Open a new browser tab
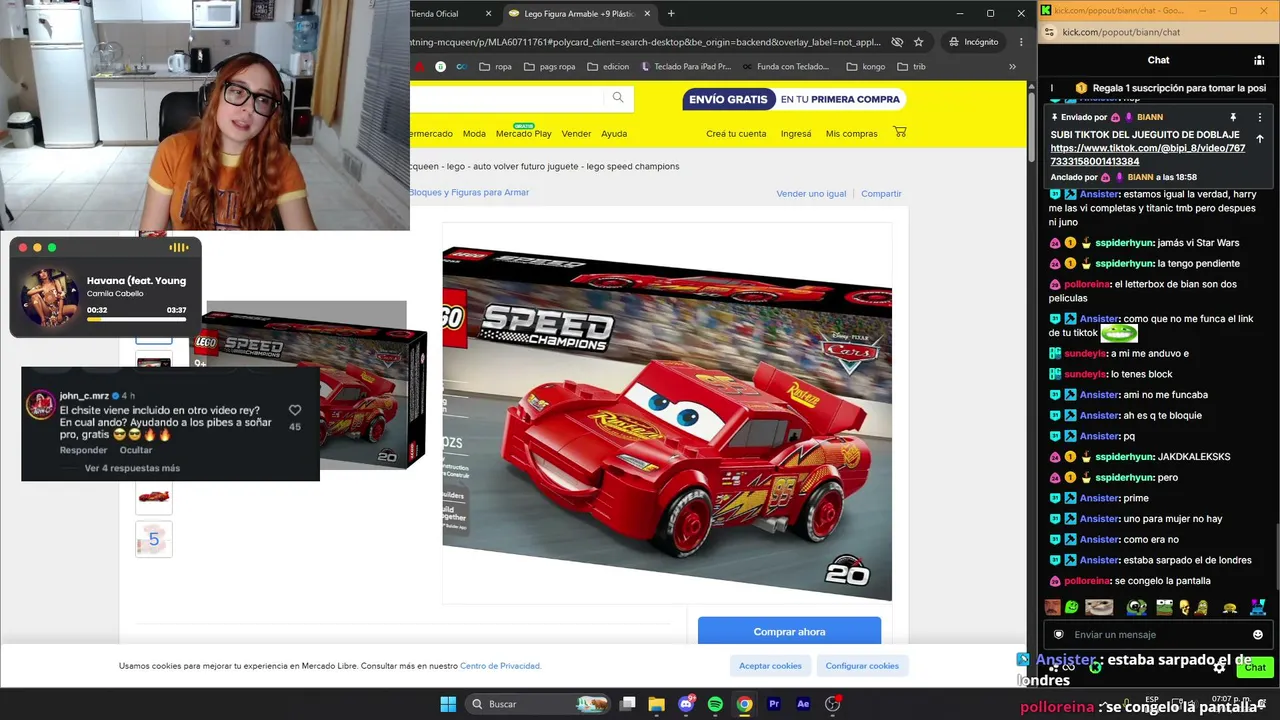Viewport: 1280px width, 720px height. click(671, 13)
